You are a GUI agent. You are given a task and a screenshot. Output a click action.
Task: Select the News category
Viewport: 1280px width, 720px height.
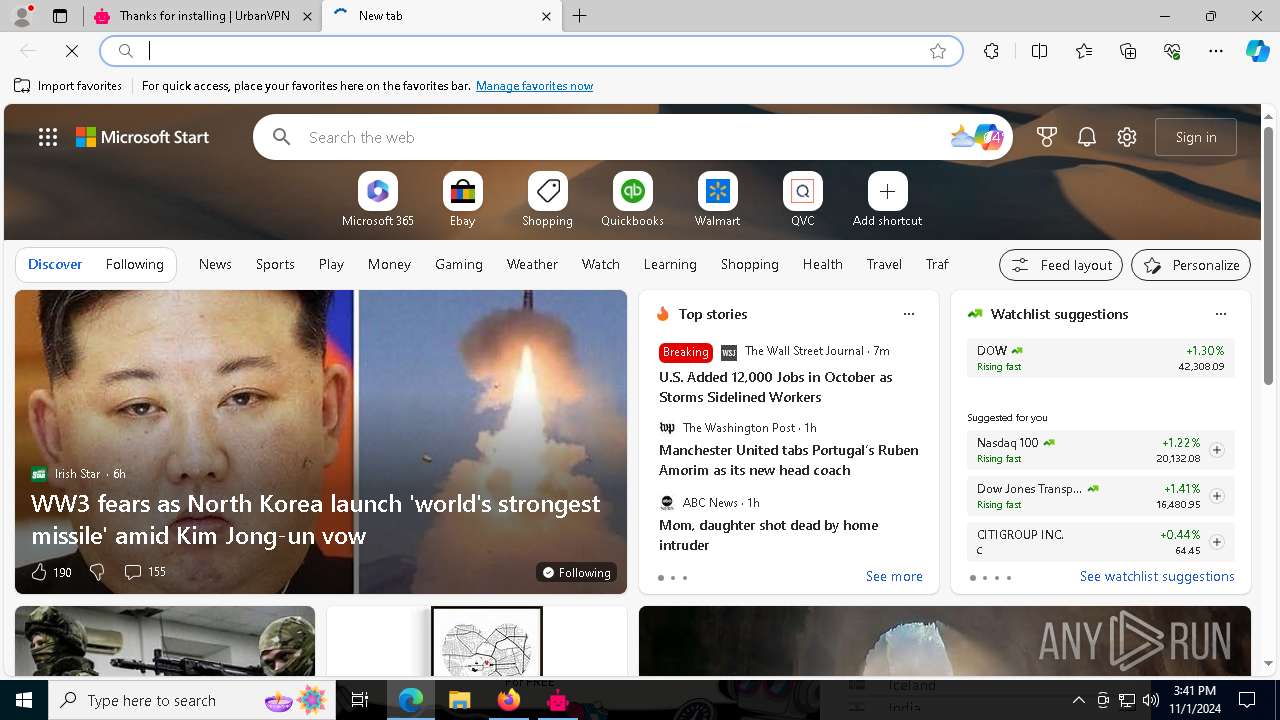tap(215, 264)
